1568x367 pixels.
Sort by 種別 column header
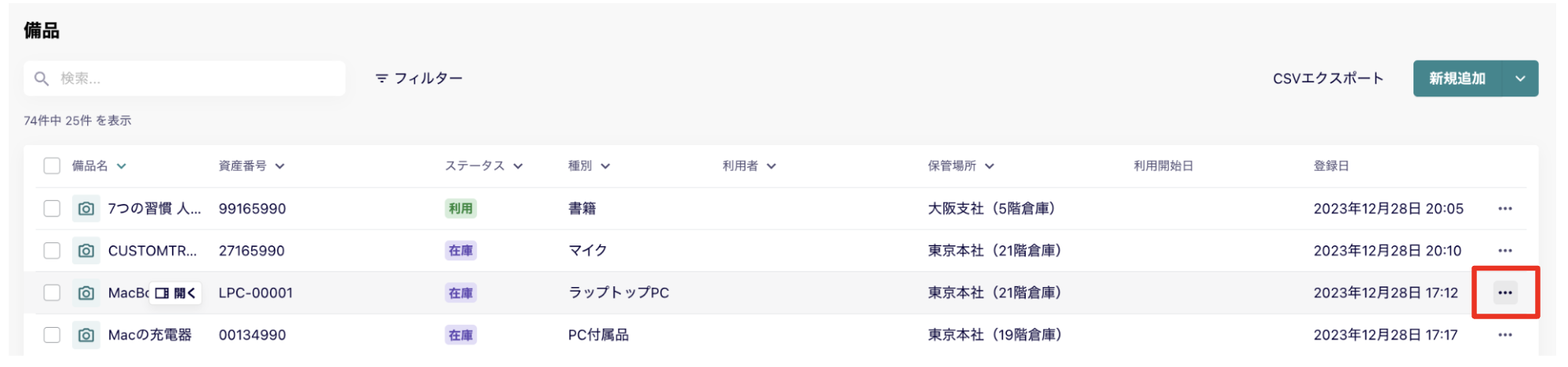tap(589, 165)
